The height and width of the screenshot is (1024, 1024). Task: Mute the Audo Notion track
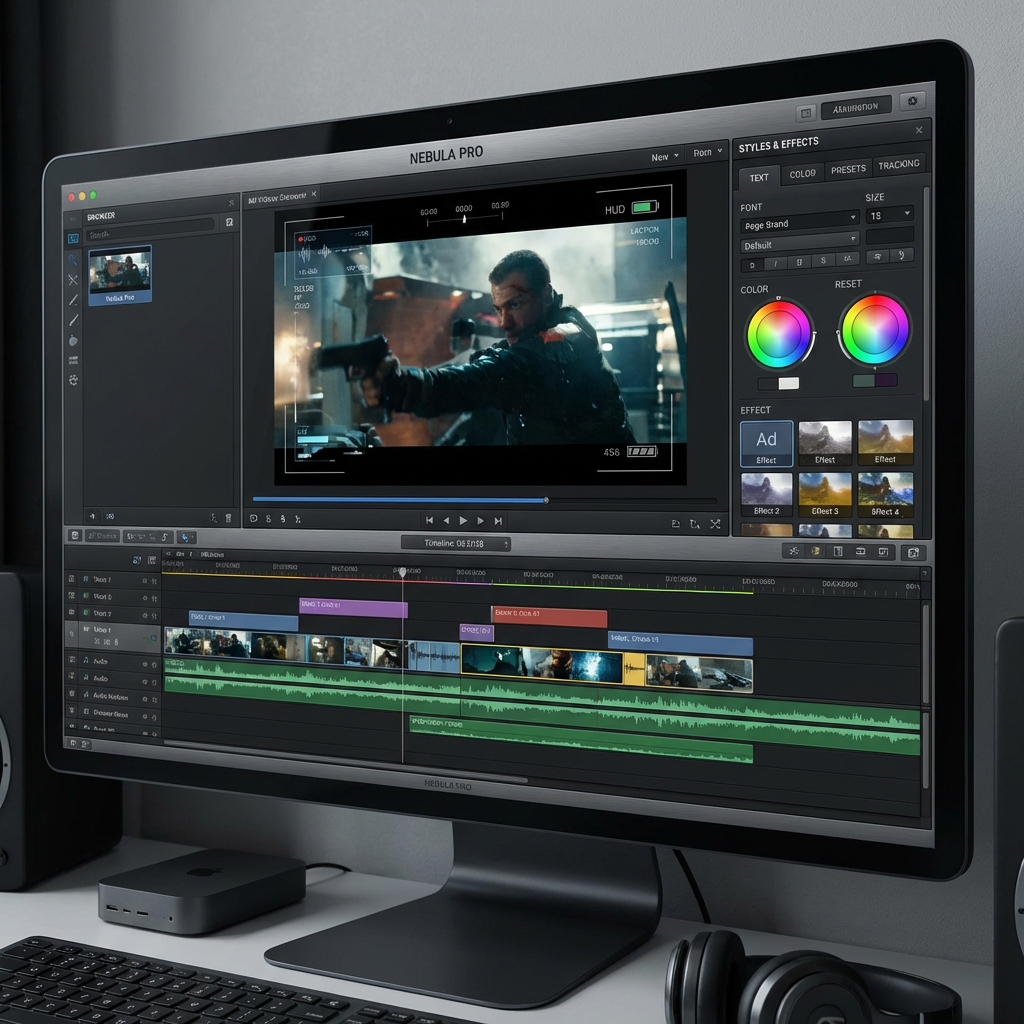145,699
